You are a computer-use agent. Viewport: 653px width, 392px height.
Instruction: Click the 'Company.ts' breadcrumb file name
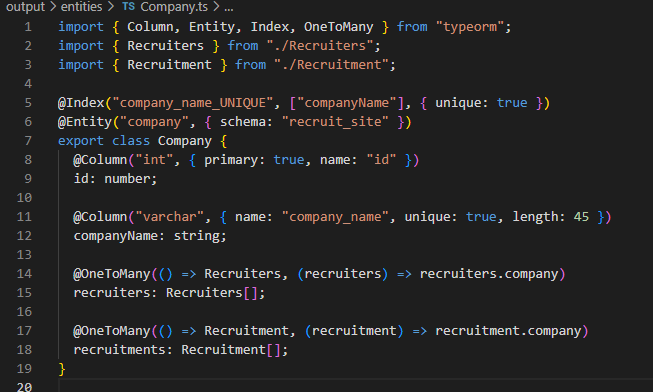point(174,7)
